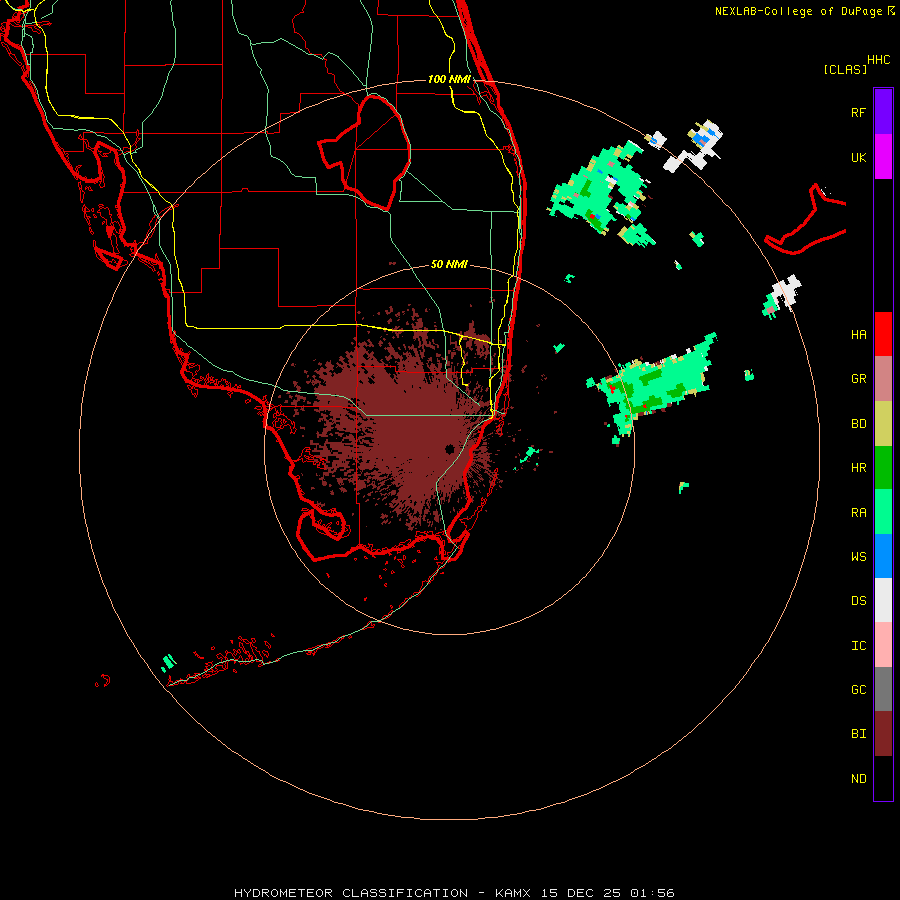Screen dimensions: 900x900
Task: Click the "[CLAS]" legend heading
Action: (x=844, y=69)
